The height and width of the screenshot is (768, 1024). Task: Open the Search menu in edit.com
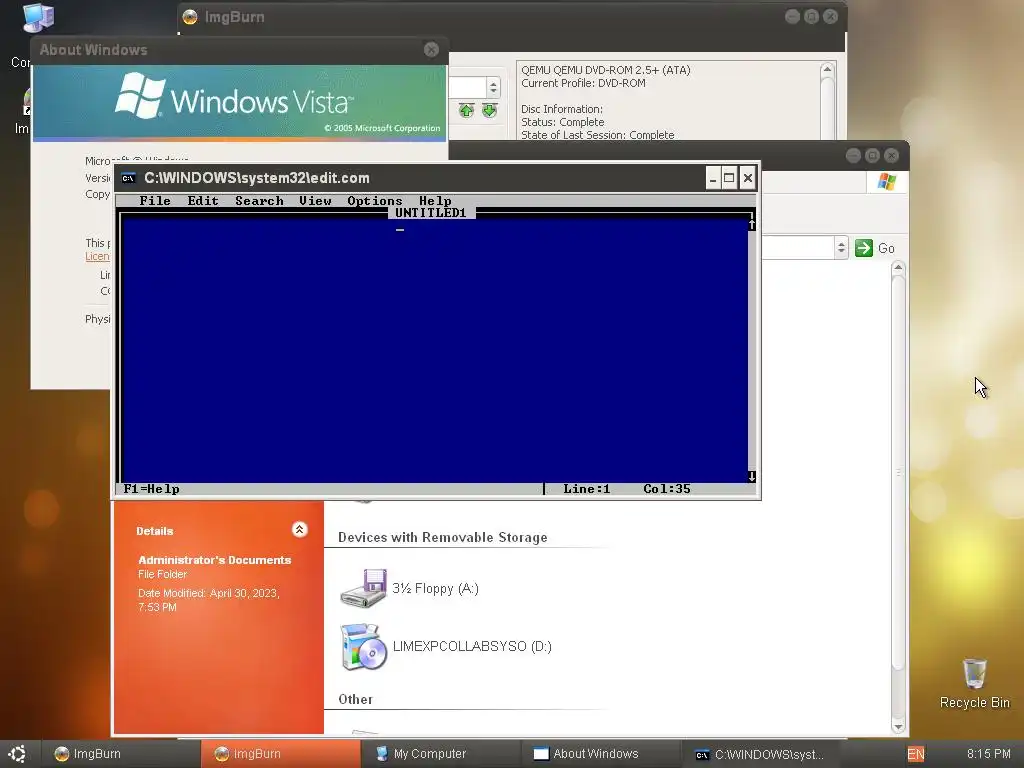[x=259, y=200]
